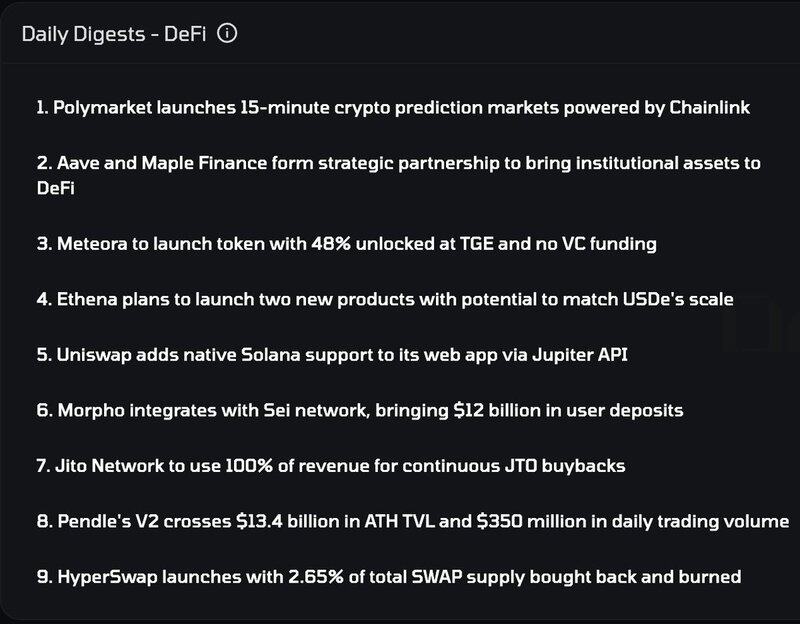Click the $350 million figure in the Pendle headline
The height and width of the screenshot is (624, 800).
(575, 521)
